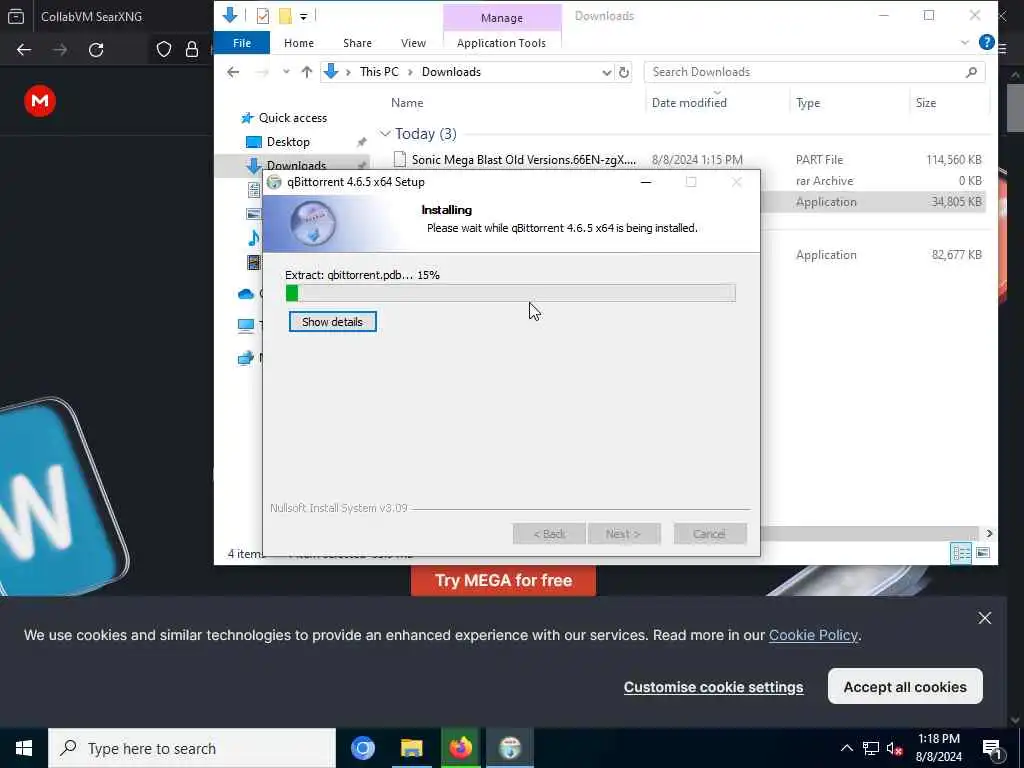Click Show details in qBittorrent setup
This screenshot has height=768, width=1024.
[x=332, y=321]
